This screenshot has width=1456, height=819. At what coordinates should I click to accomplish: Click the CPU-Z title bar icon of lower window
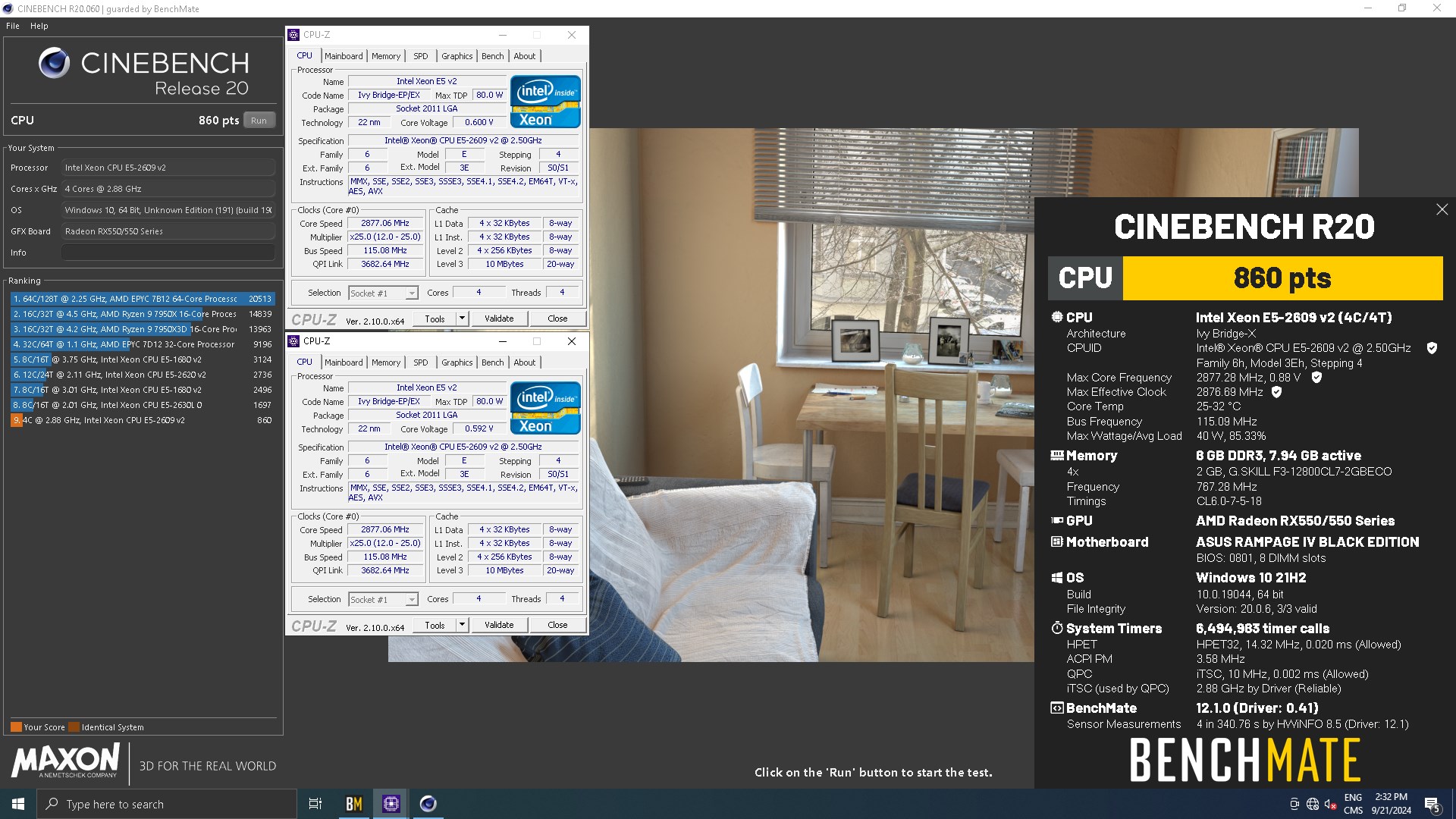tap(294, 341)
